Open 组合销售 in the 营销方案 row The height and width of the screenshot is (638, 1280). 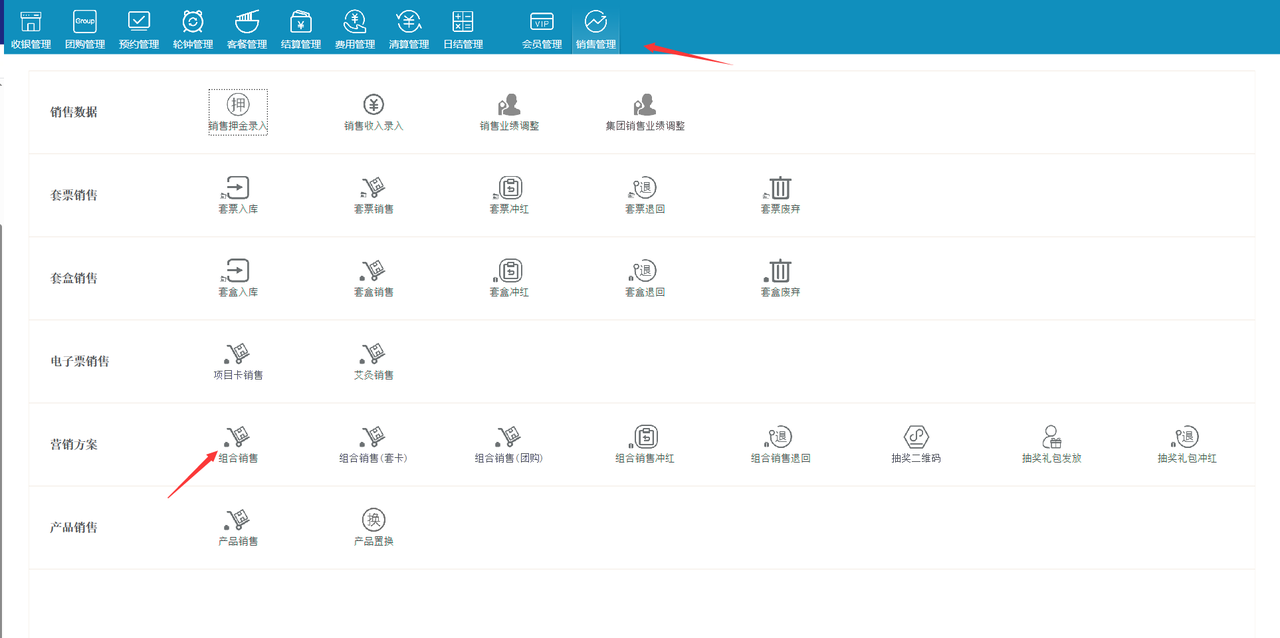point(238,437)
